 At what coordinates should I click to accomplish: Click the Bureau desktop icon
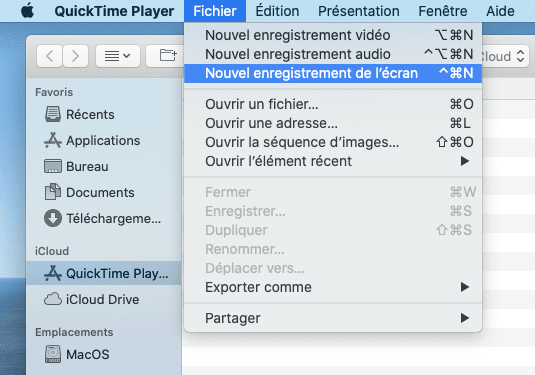click(53, 166)
